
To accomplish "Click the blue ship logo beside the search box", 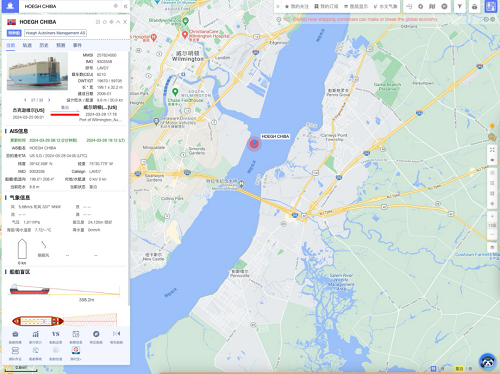I will [x=10, y=6].
